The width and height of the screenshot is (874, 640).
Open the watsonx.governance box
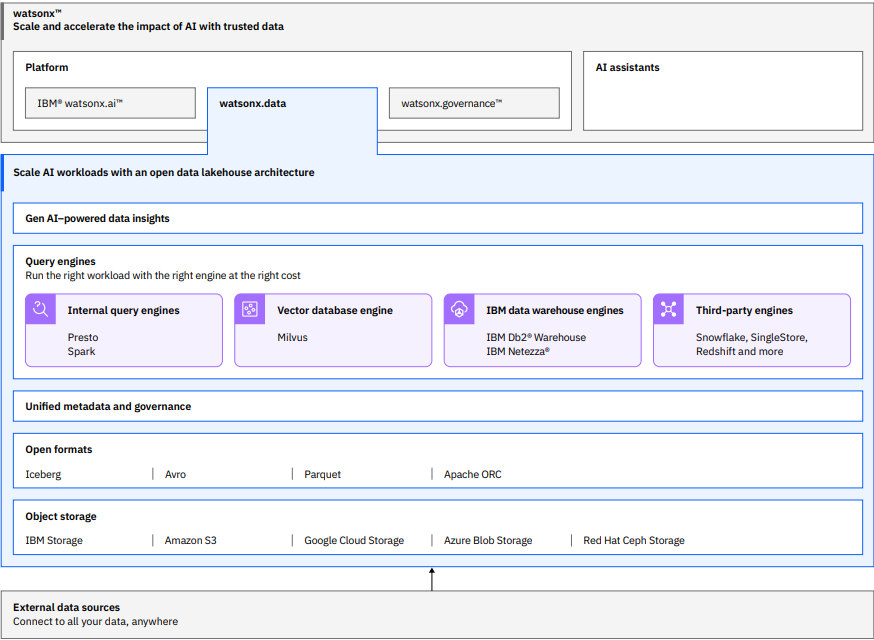coord(474,103)
